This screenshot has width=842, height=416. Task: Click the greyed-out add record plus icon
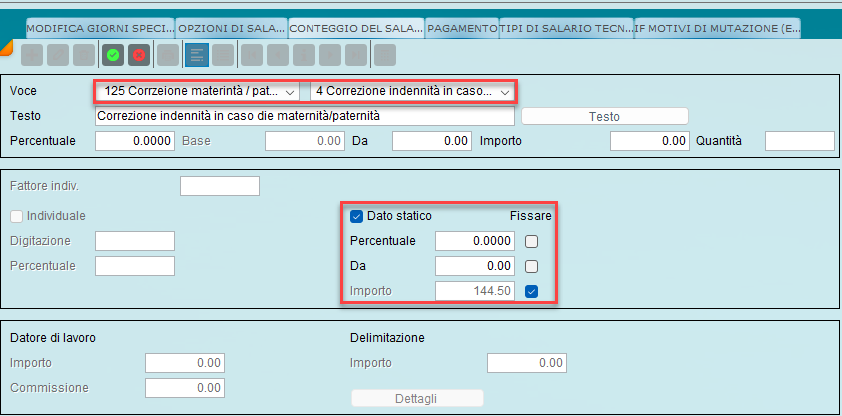[32, 55]
